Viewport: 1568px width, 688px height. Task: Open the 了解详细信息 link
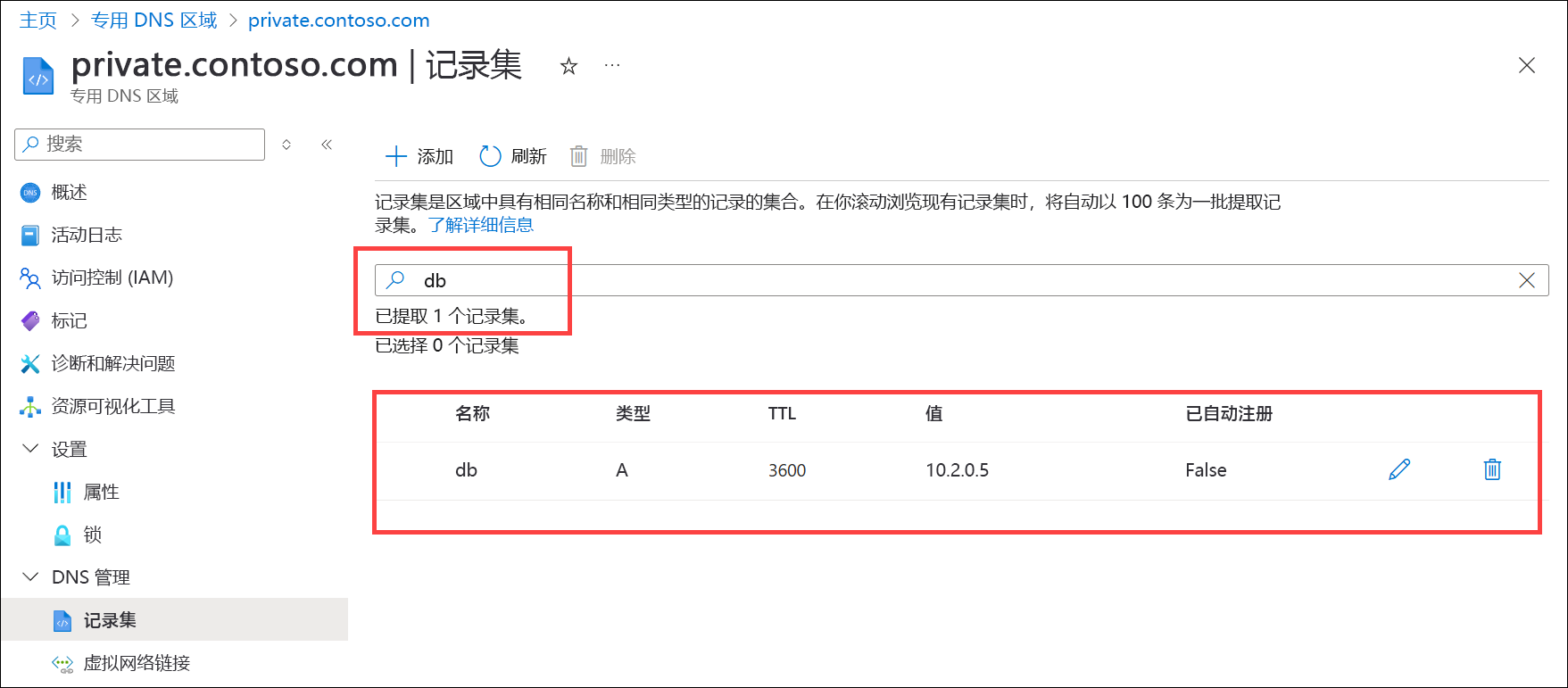point(481,225)
